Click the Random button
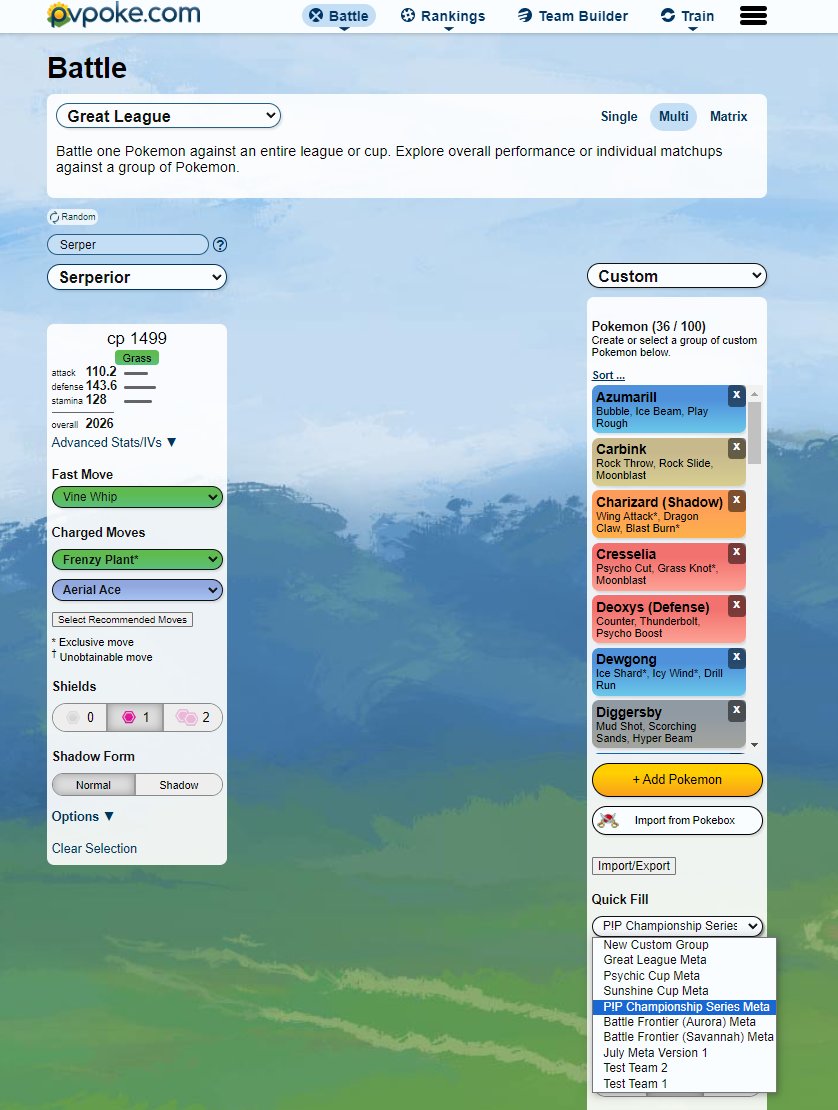838x1110 pixels. coord(73,217)
